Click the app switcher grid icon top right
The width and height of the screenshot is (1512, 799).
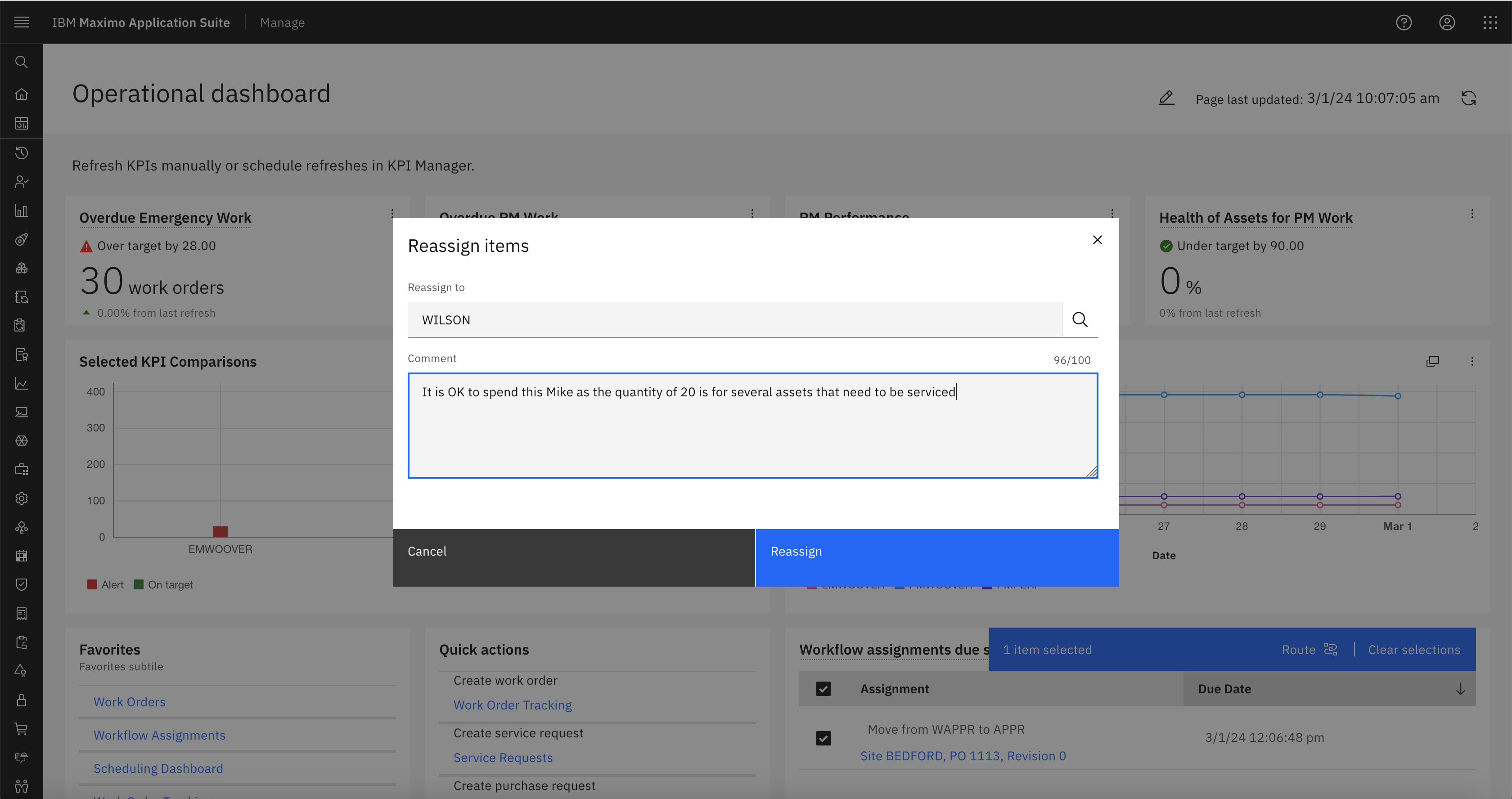click(1490, 22)
